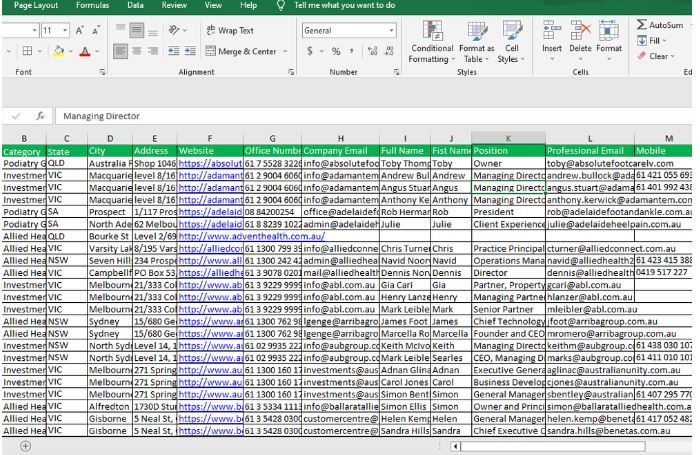Apply Comma Style number format

point(352,51)
